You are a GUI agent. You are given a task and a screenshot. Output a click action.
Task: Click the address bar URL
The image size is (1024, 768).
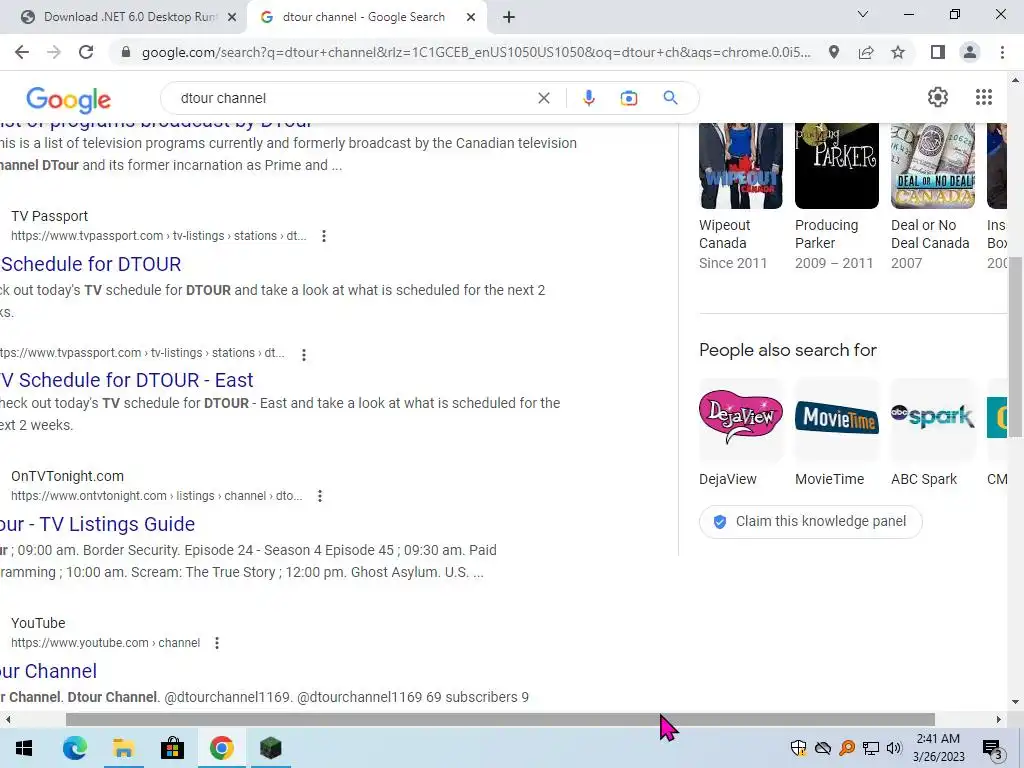[476, 52]
